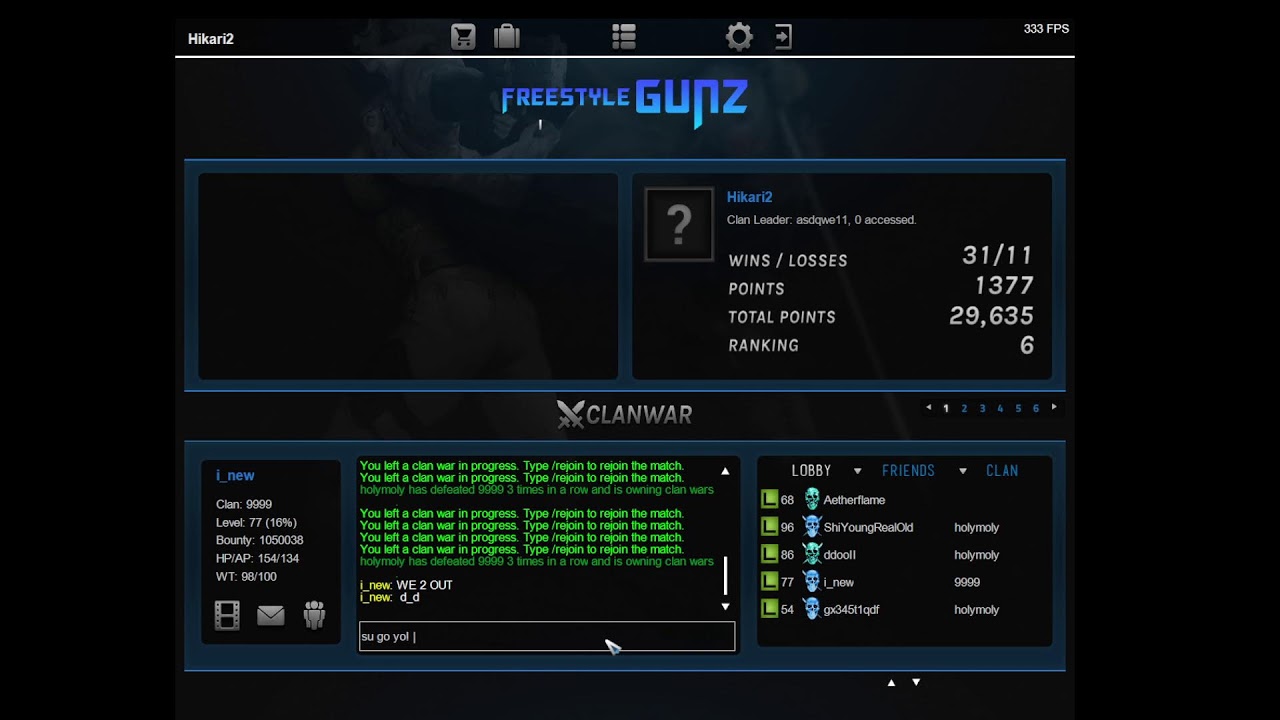Click i_new's avatar icon in player list
The width and height of the screenshot is (1280, 720).
(812, 582)
